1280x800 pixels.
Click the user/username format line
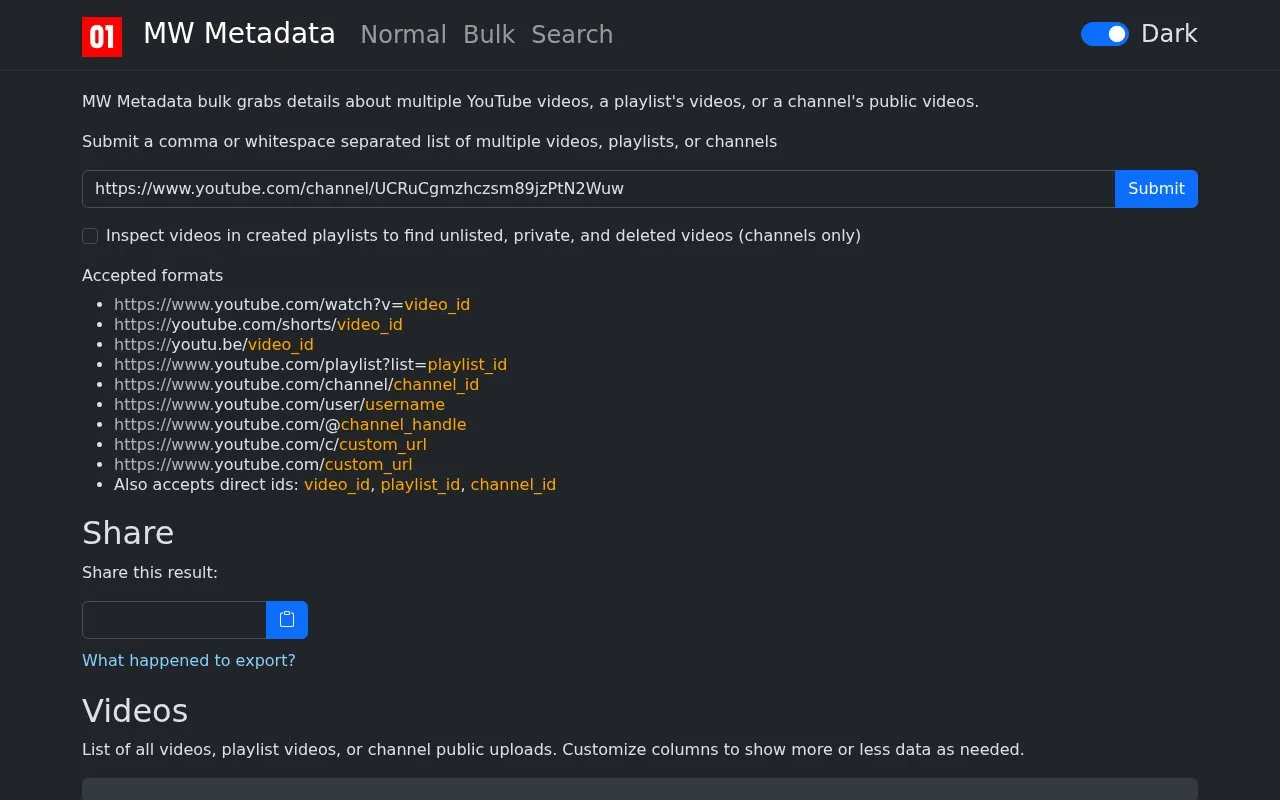point(279,405)
